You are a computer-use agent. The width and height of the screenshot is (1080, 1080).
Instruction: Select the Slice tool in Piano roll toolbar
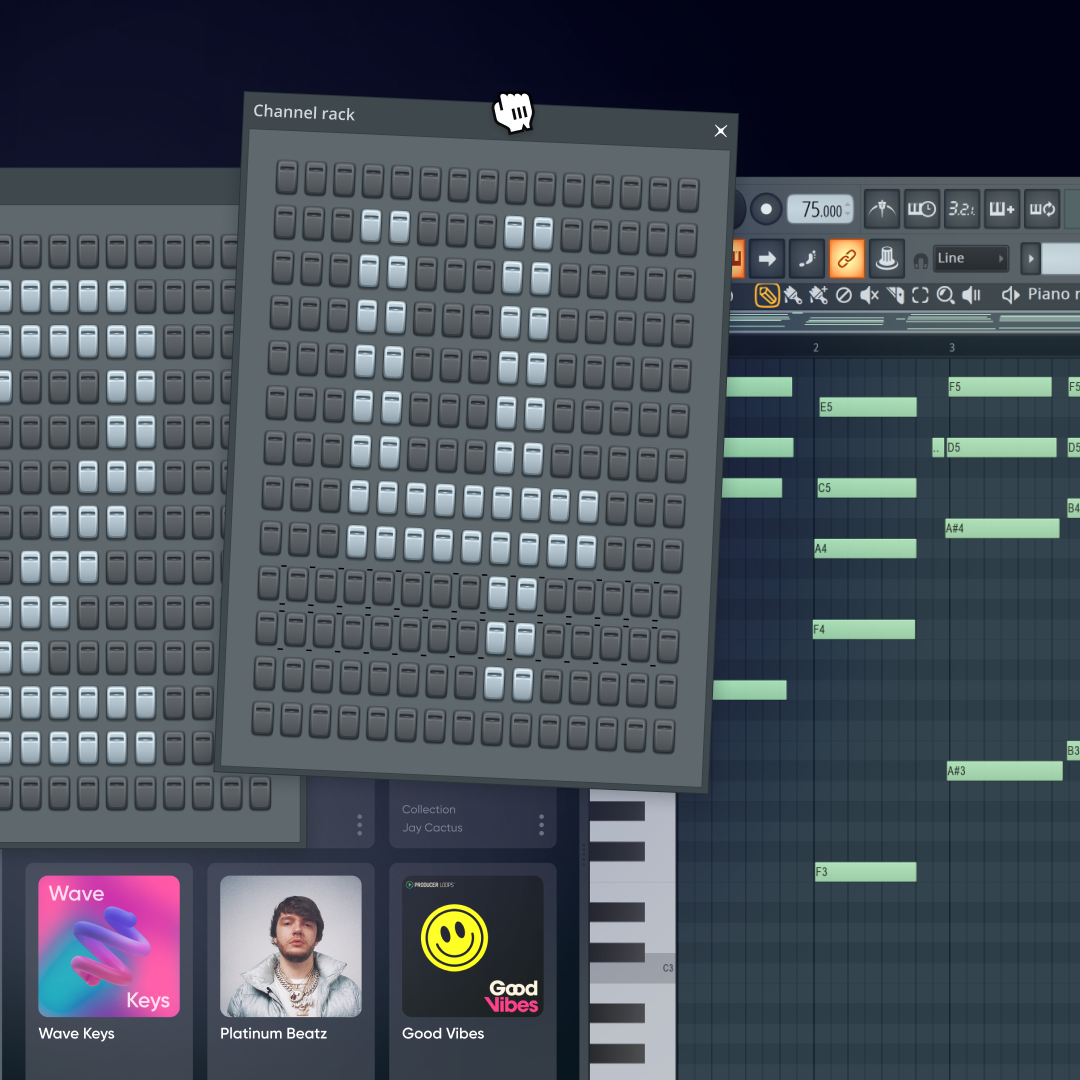[x=896, y=295]
